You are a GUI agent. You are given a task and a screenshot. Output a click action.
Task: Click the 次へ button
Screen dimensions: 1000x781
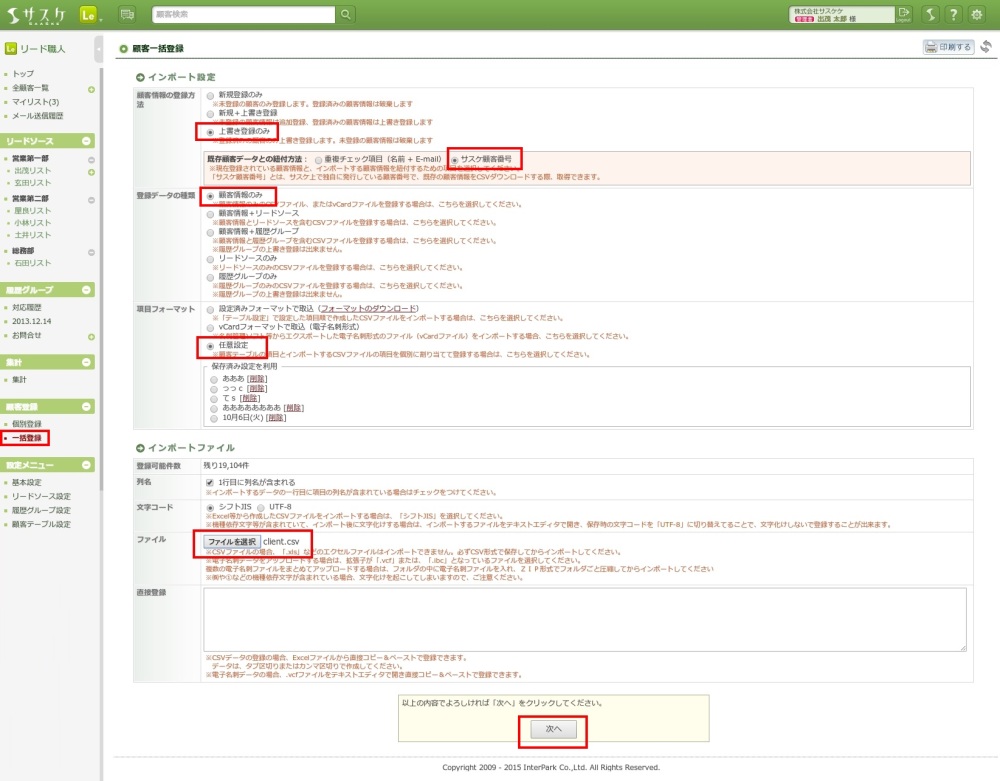point(553,730)
